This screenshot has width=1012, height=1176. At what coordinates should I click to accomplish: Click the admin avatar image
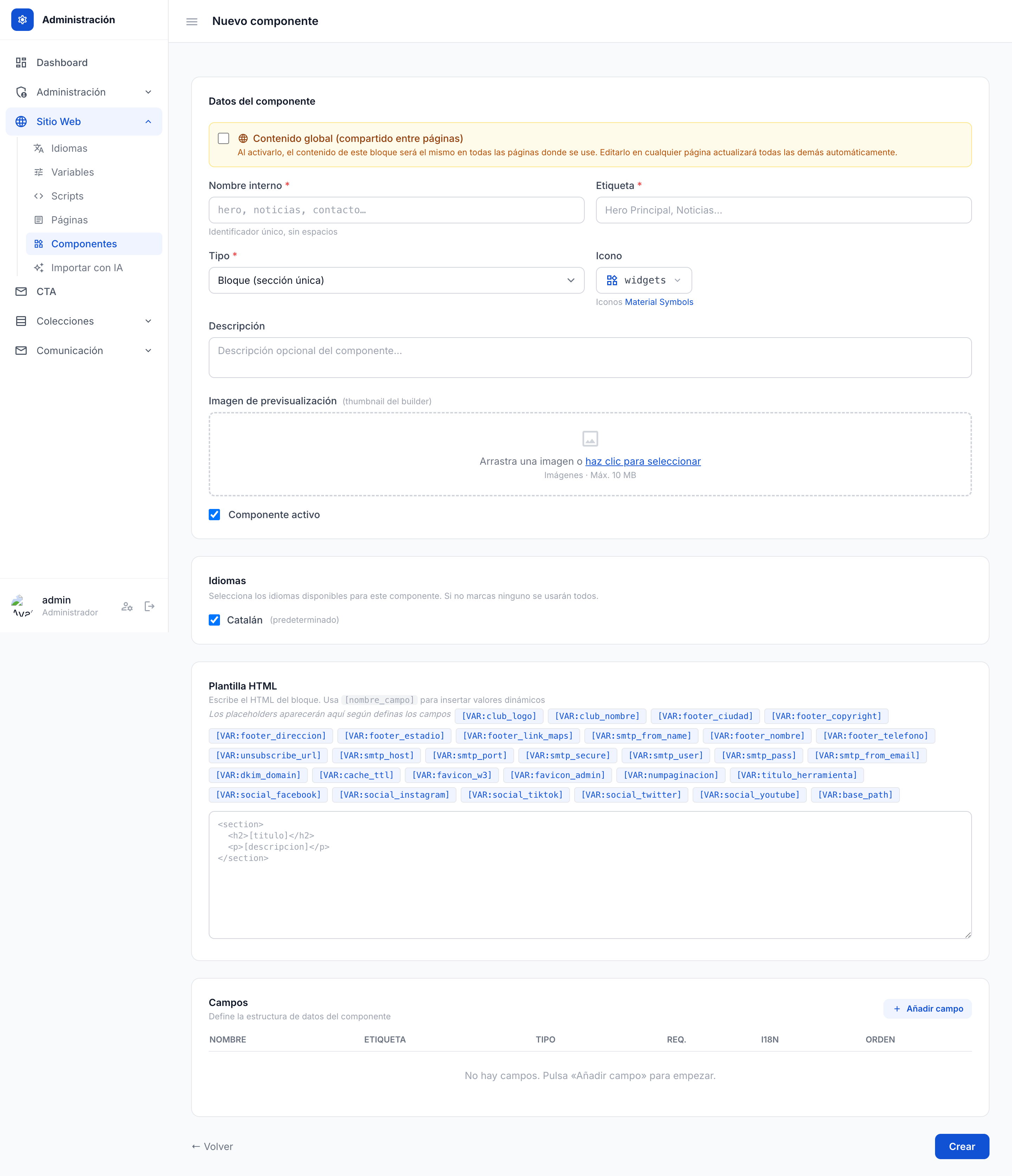coord(22,606)
